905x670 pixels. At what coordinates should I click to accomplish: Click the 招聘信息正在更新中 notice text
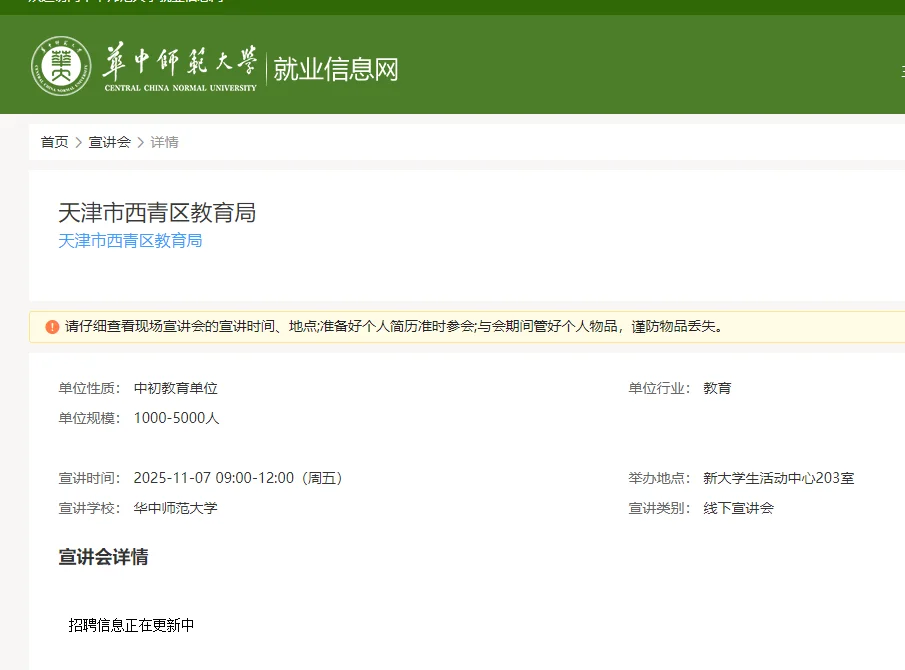point(131,625)
